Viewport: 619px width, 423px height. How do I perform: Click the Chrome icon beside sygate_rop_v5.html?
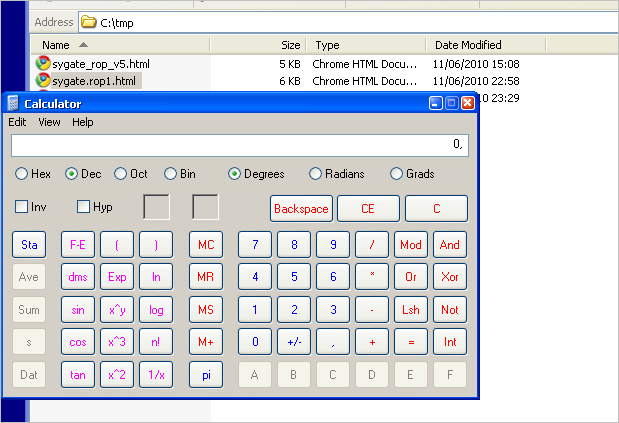tap(43, 64)
